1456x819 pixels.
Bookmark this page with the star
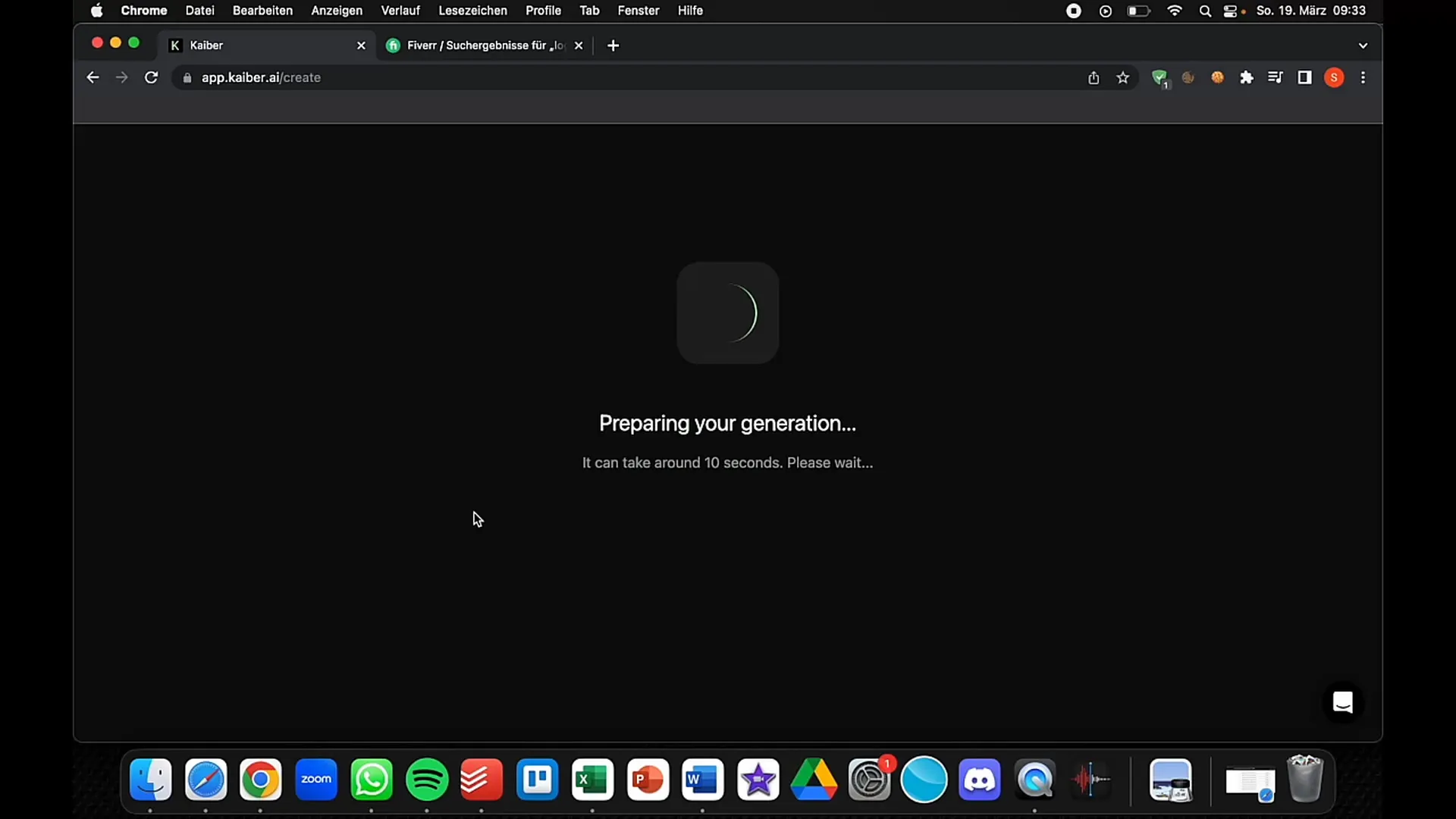(1123, 77)
